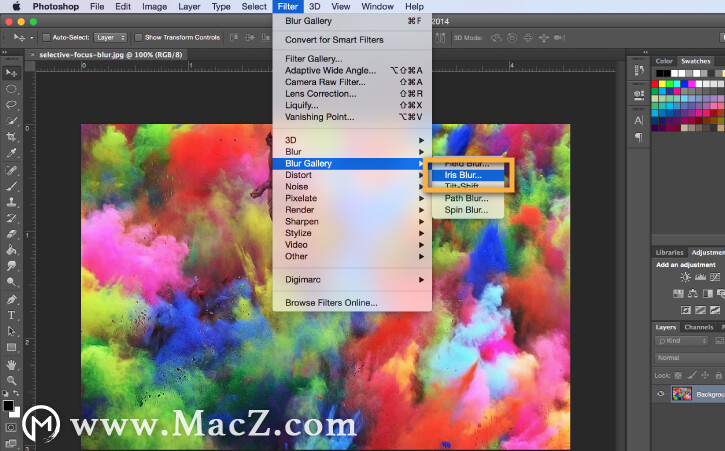Viewport: 725px width, 451px height.
Task: Select the Hand tool
Action: 11,365
